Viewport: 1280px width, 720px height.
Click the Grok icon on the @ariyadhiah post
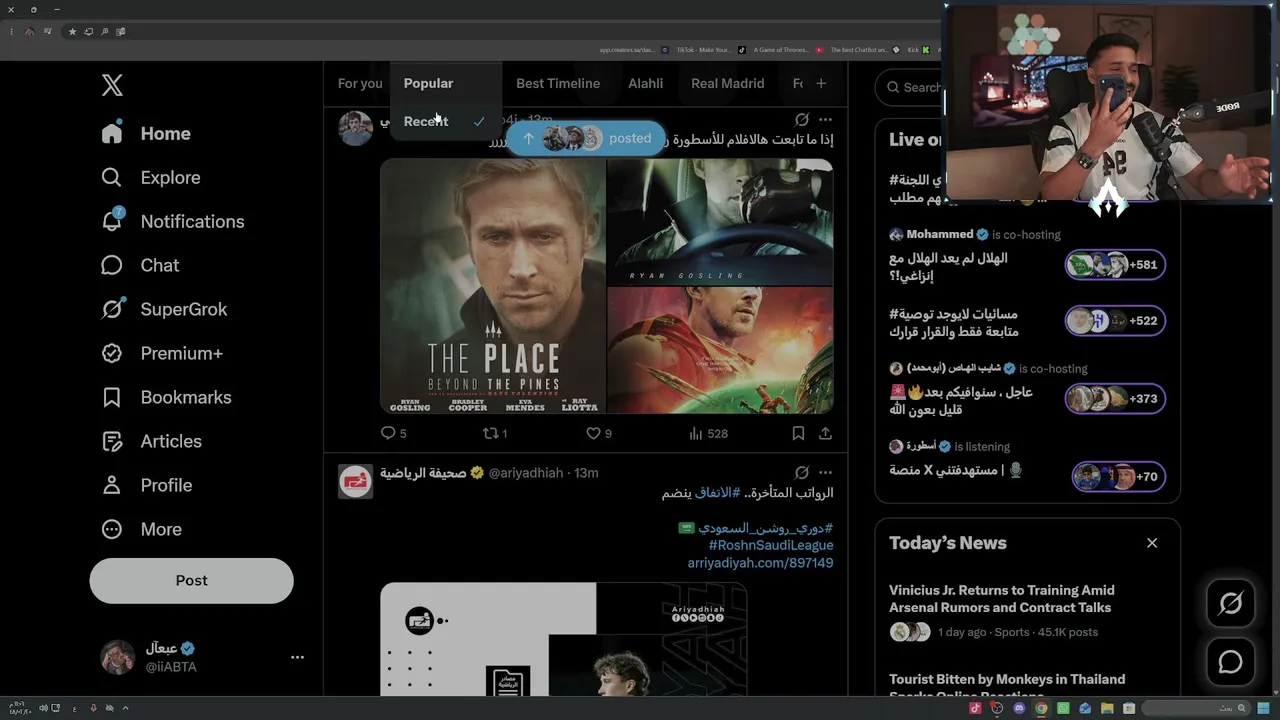(x=801, y=472)
